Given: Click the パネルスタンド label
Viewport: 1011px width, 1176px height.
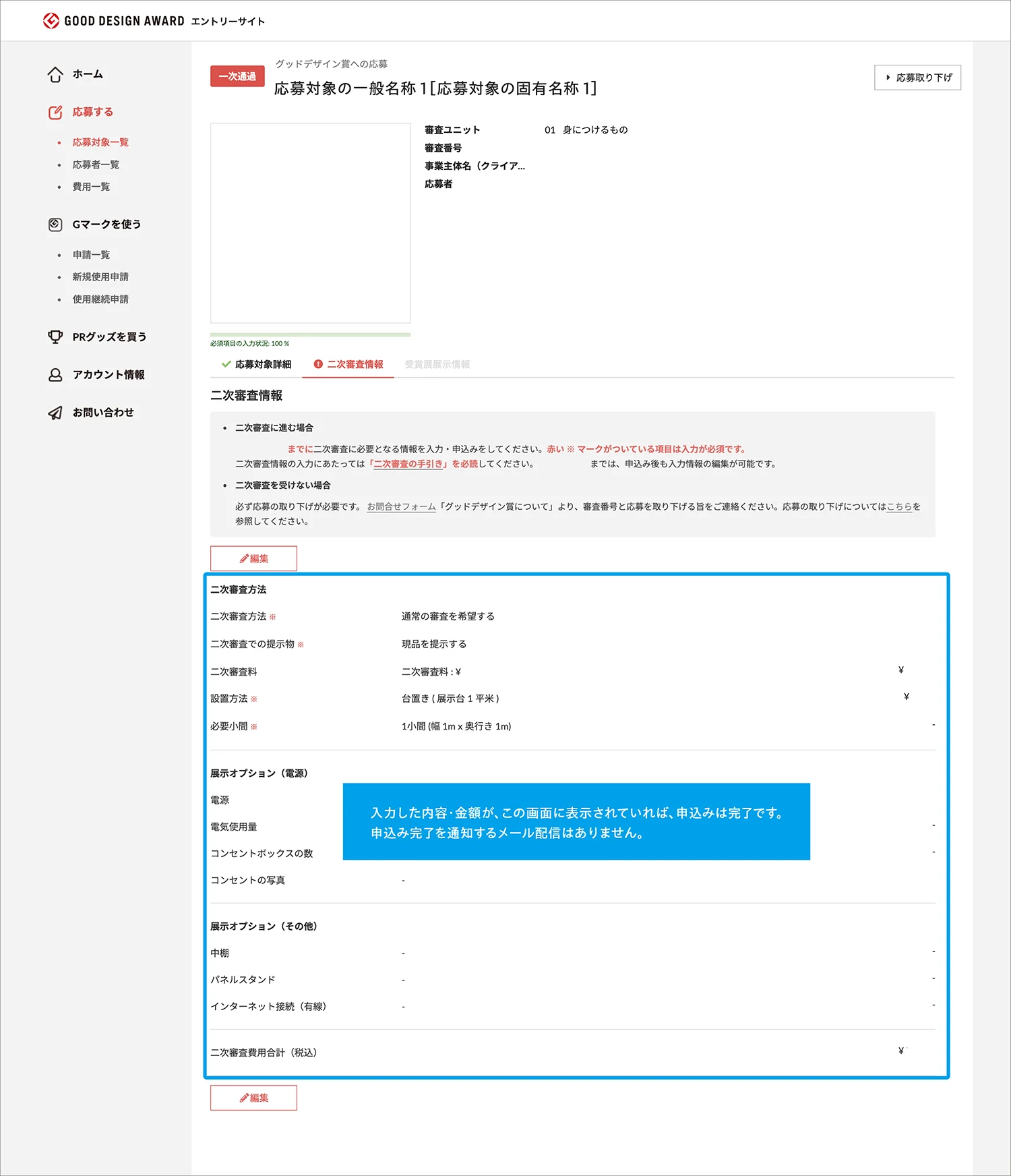Looking at the screenshot, I should pos(243,980).
